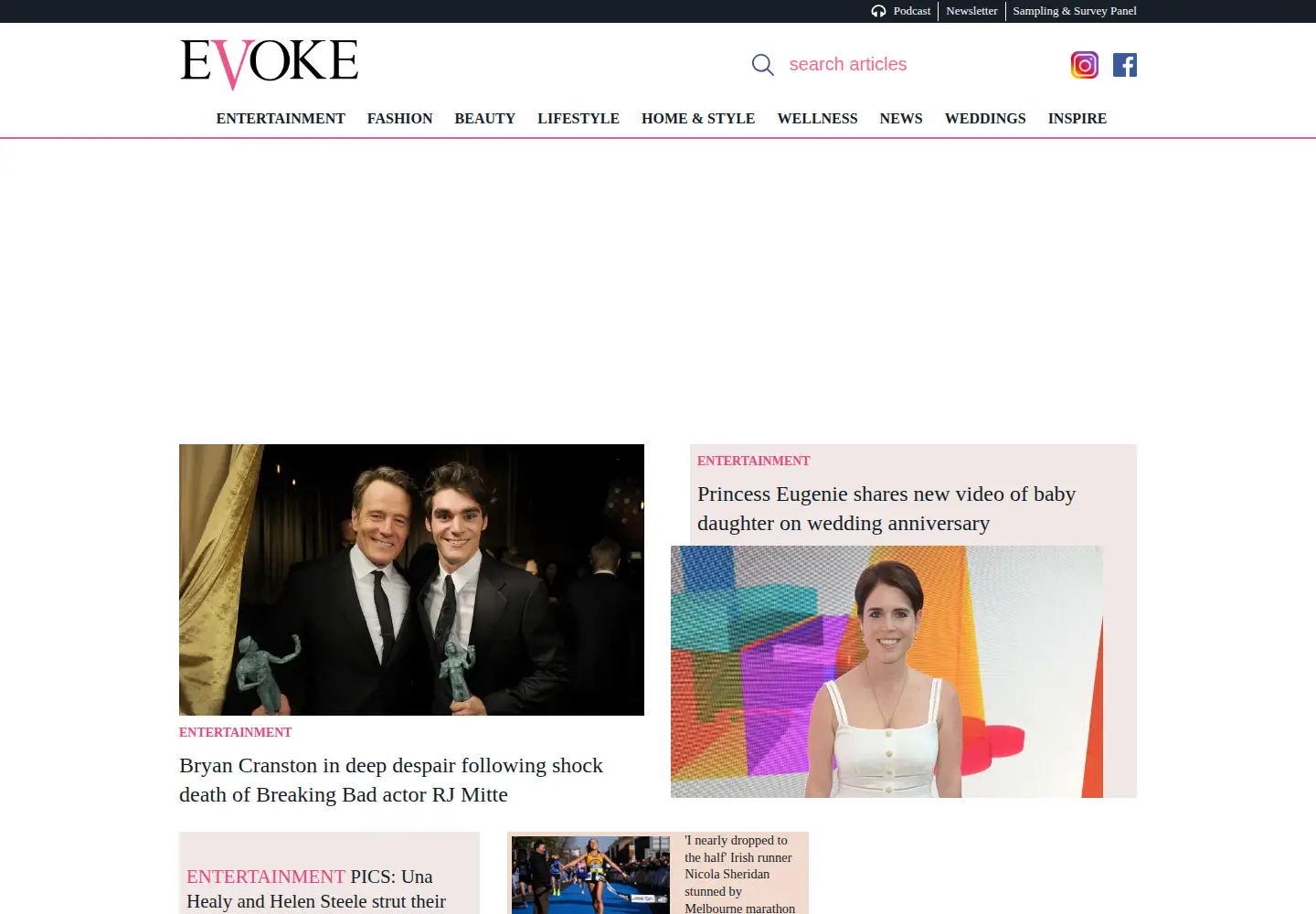Open the Entertainment menu
Viewport: 1316px width, 914px height.
pyautogui.click(x=281, y=119)
